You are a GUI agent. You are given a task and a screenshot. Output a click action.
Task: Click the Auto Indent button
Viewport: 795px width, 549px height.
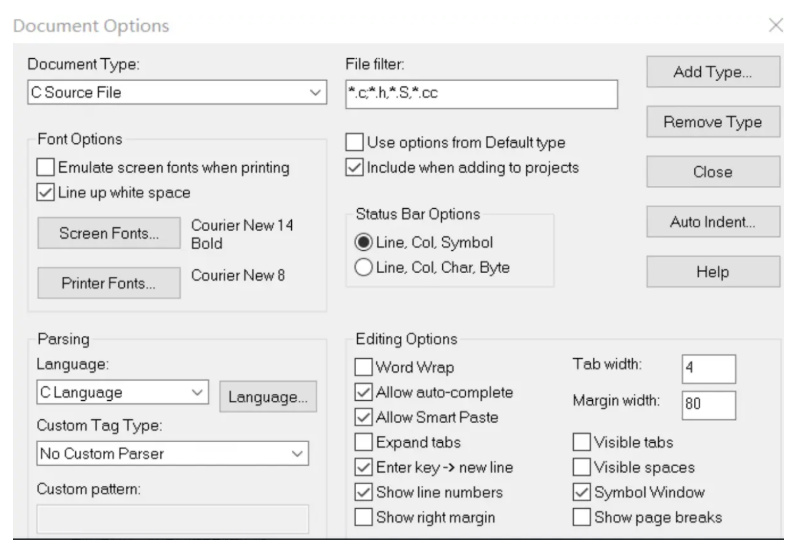pyautogui.click(x=712, y=221)
